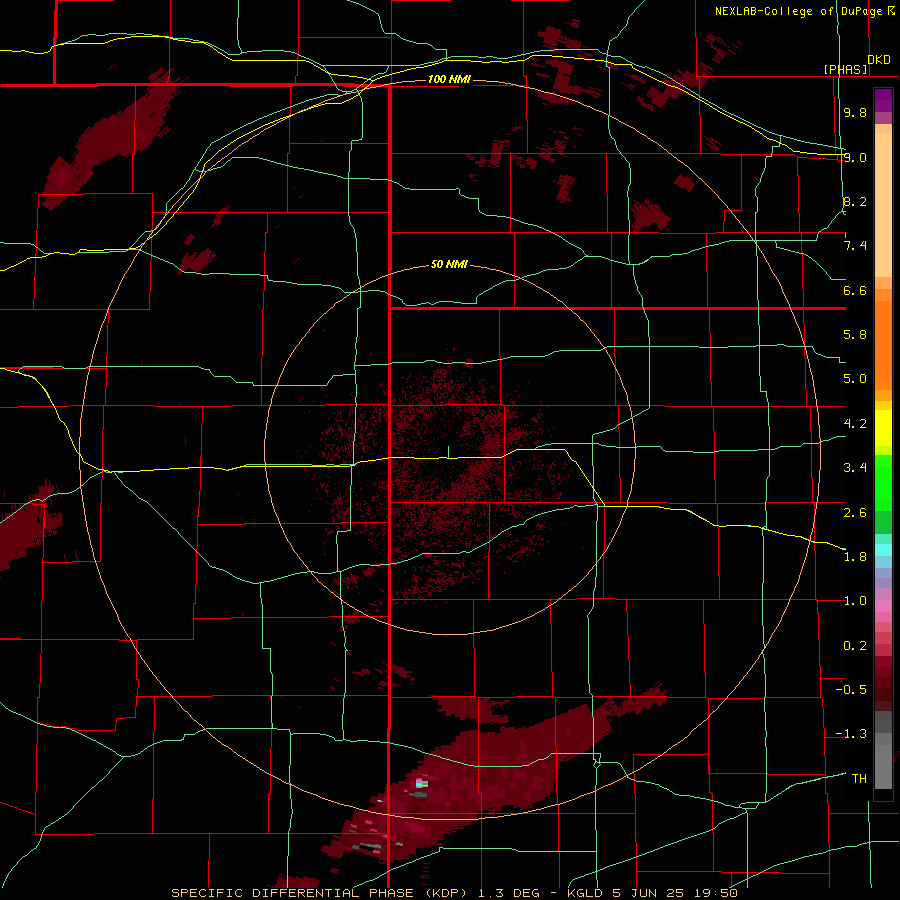The width and height of the screenshot is (900, 900).
Task: Pick the yellow segment of the color bar
Action: coord(883,428)
